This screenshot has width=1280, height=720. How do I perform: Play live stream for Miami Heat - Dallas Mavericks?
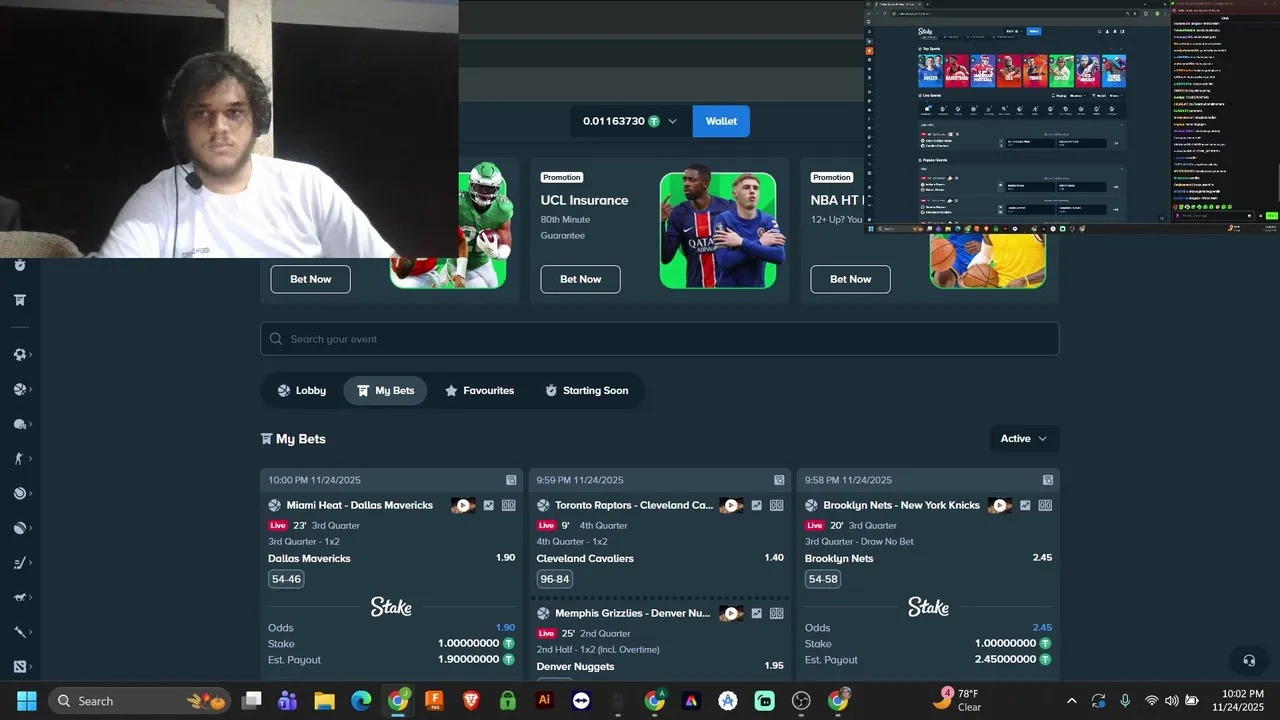coord(463,506)
